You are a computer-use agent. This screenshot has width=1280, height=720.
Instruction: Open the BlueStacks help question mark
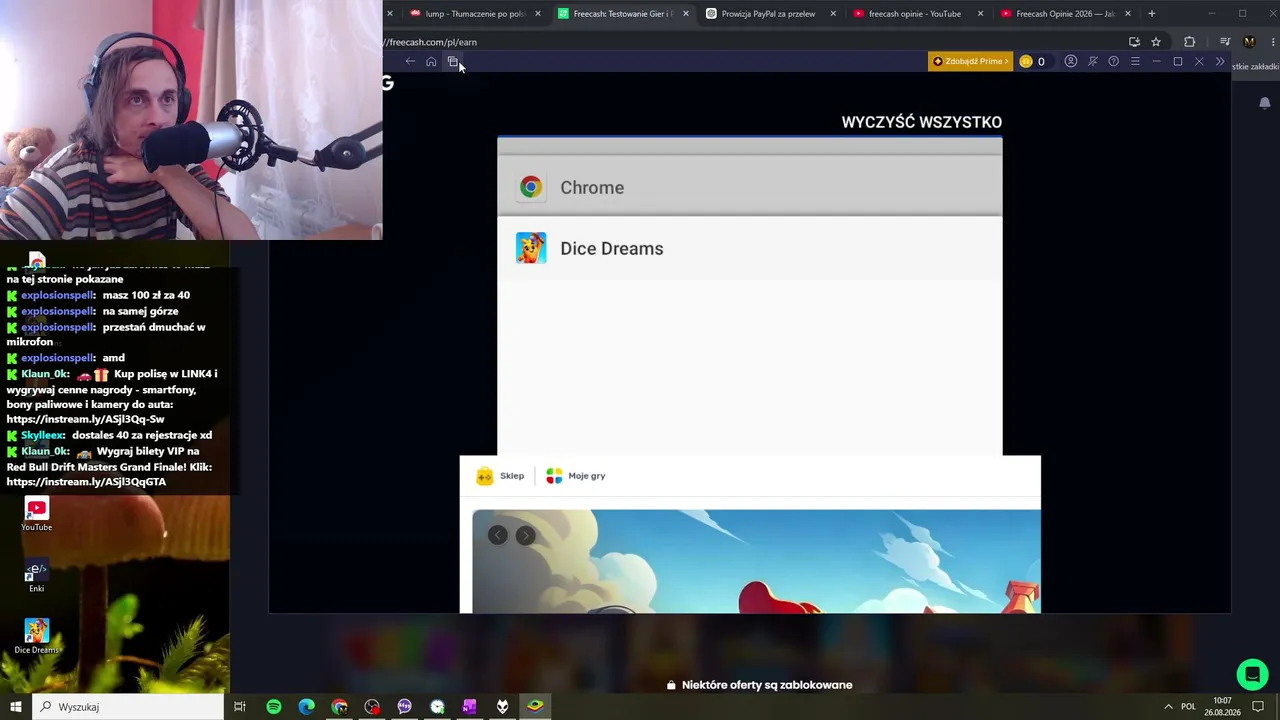click(x=1113, y=62)
